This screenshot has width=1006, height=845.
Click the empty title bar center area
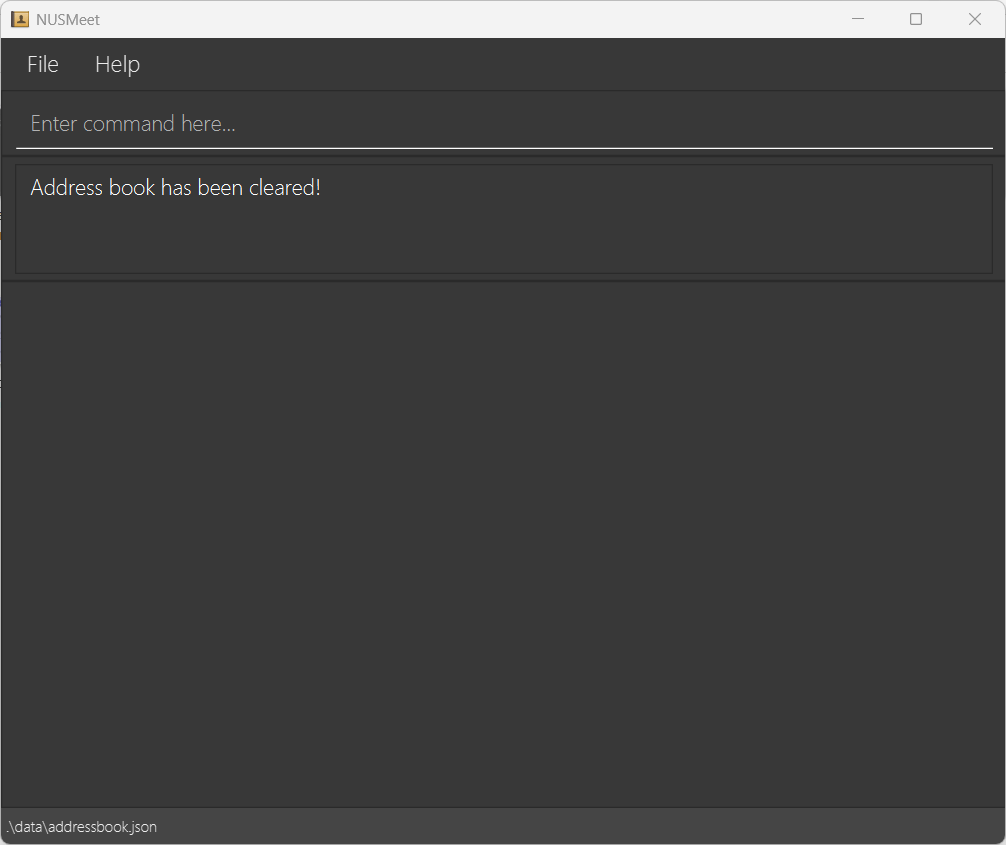click(450, 19)
